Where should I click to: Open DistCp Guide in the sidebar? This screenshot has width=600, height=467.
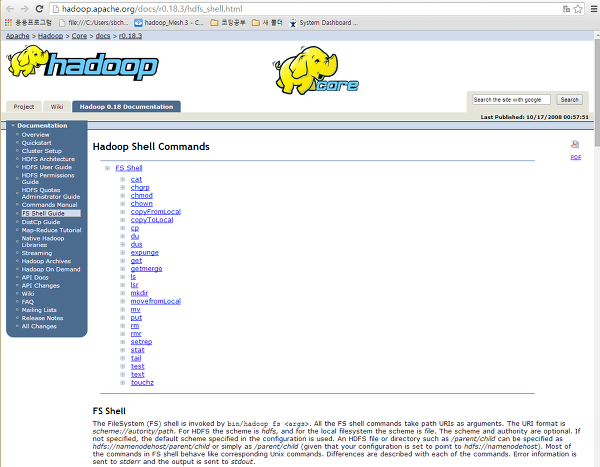pos(41,222)
